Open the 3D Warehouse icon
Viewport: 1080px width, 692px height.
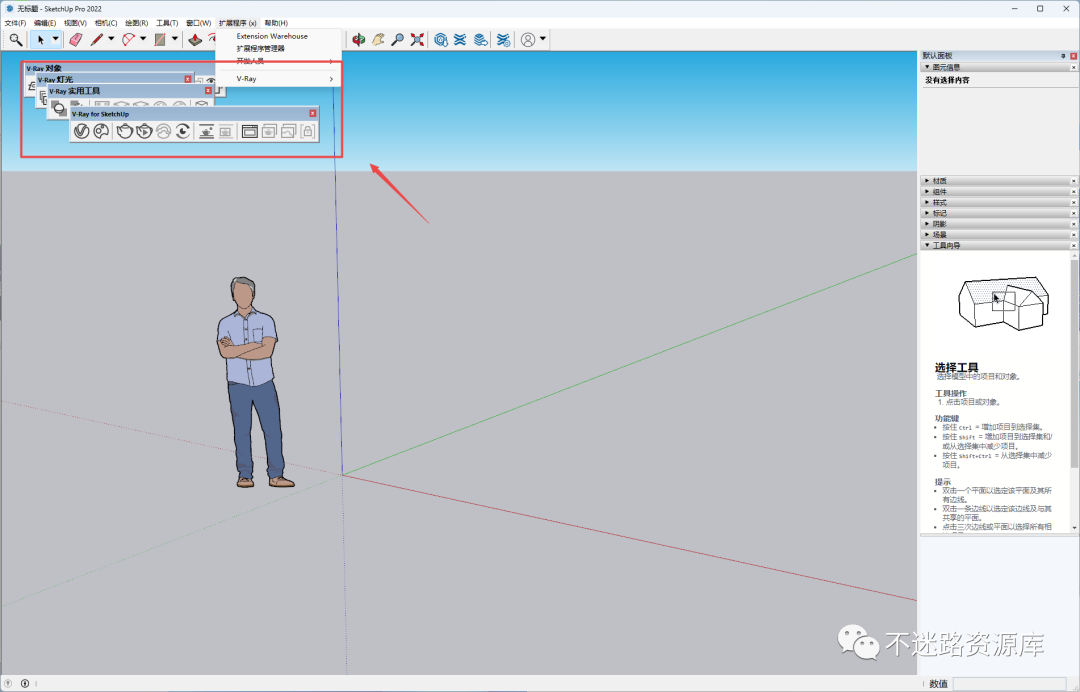pos(441,40)
